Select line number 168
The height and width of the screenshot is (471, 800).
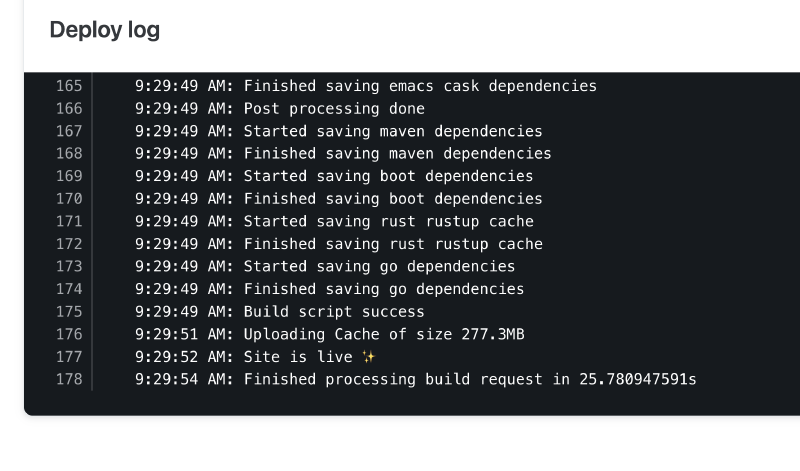69,154
